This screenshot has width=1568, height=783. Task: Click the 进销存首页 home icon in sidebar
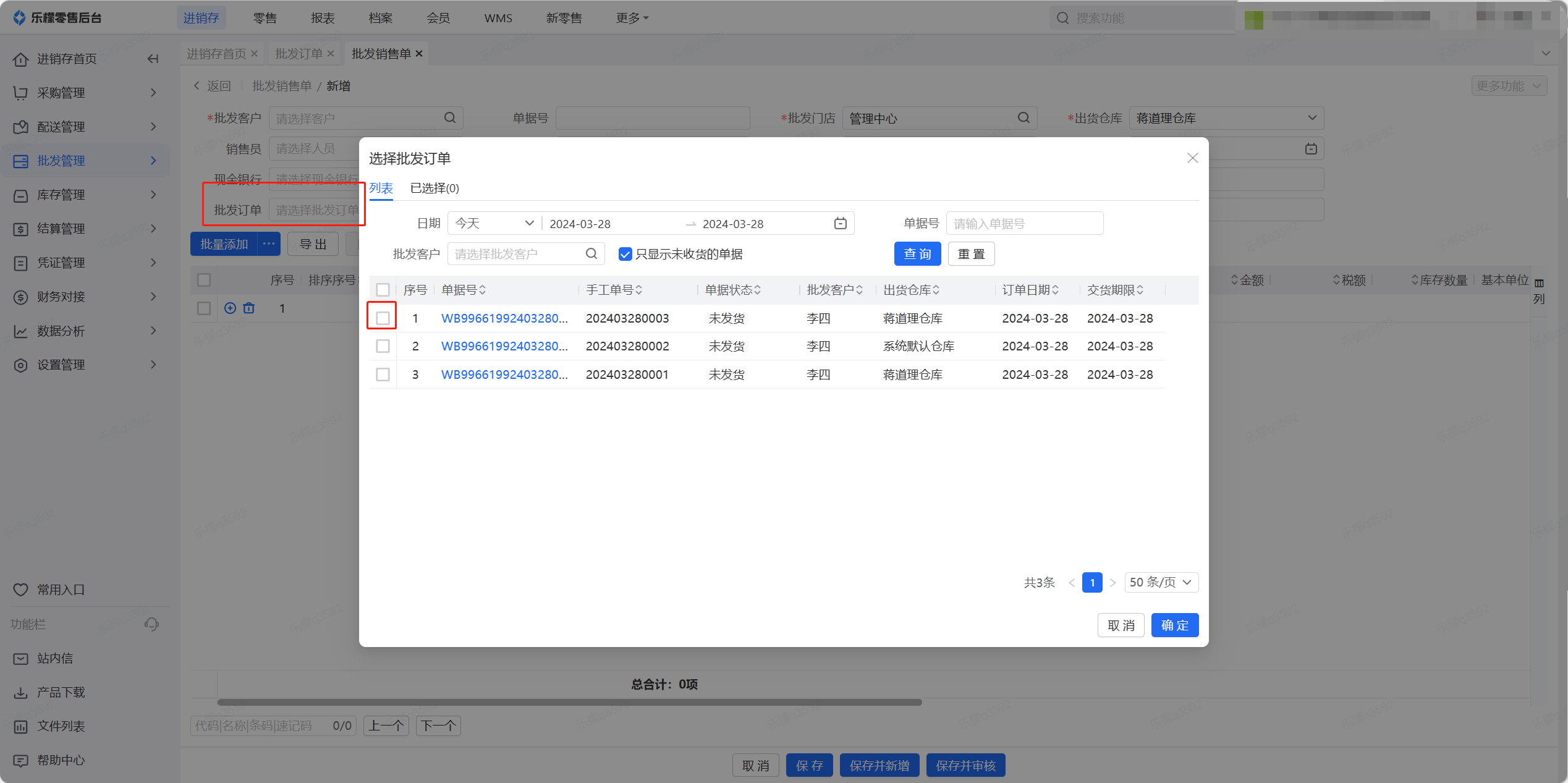(20, 59)
